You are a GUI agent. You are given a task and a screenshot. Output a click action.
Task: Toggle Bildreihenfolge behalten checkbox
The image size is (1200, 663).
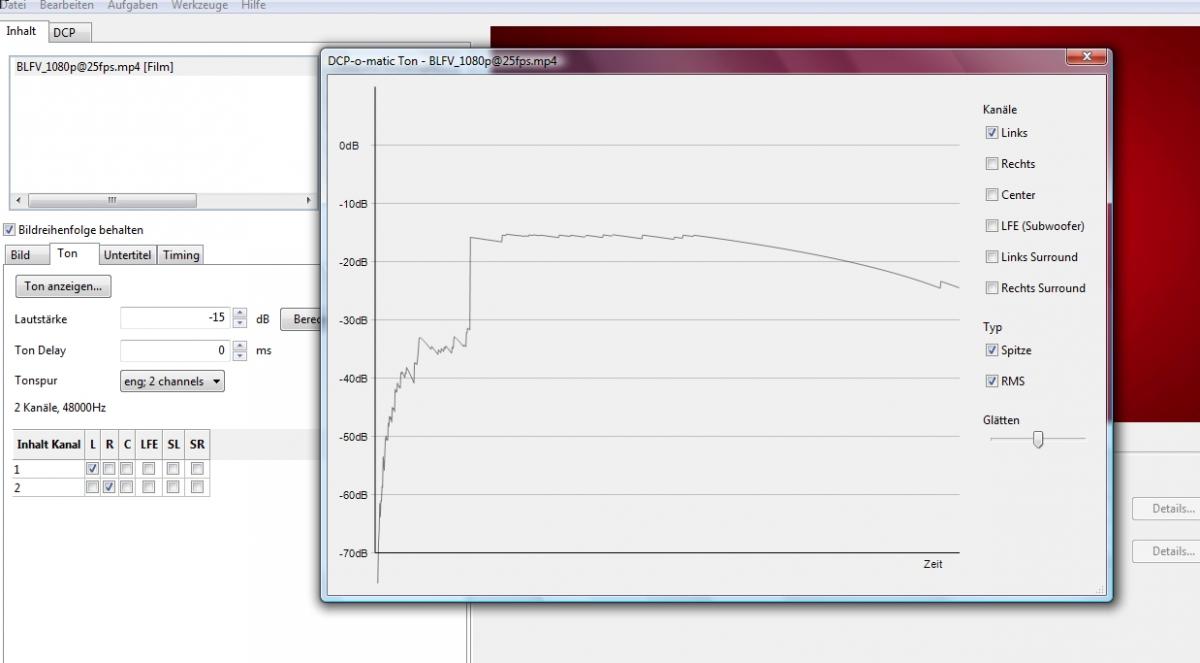pos(10,230)
